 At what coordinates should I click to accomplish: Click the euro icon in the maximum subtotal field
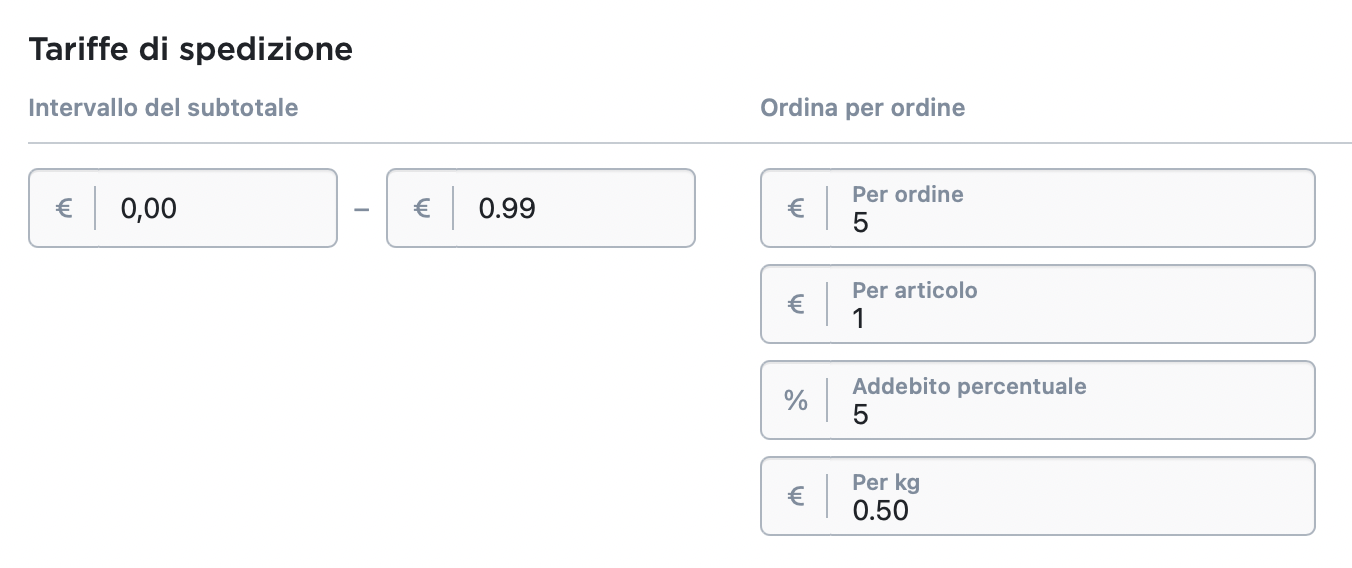[422, 208]
